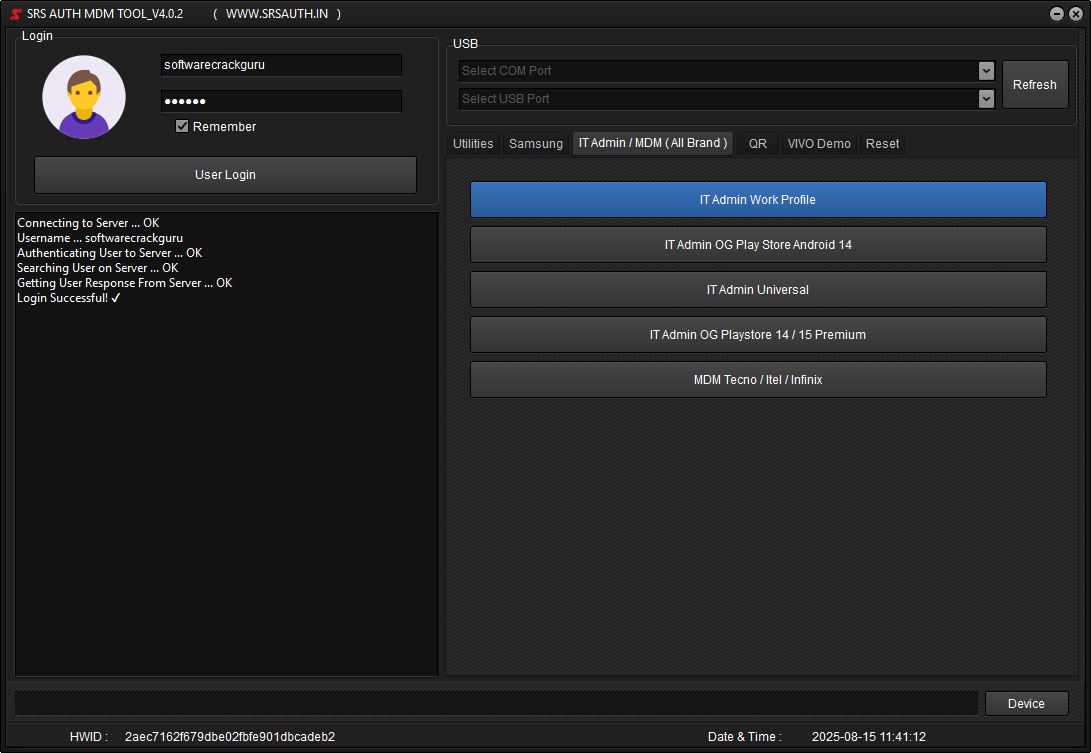Viewport: 1091px width, 753px height.
Task: Select the QR tab
Action: click(x=757, y=143)
